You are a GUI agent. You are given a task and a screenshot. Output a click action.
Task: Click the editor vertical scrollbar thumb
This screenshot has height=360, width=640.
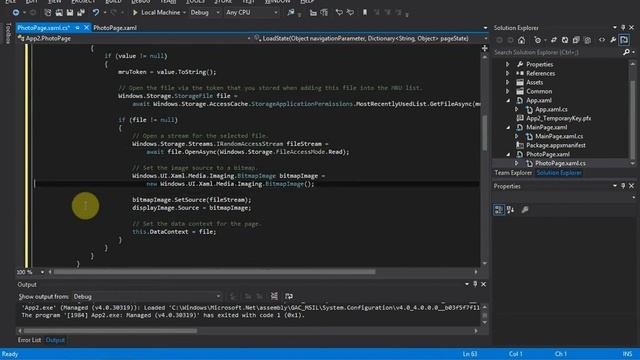[x=484, y=133]
